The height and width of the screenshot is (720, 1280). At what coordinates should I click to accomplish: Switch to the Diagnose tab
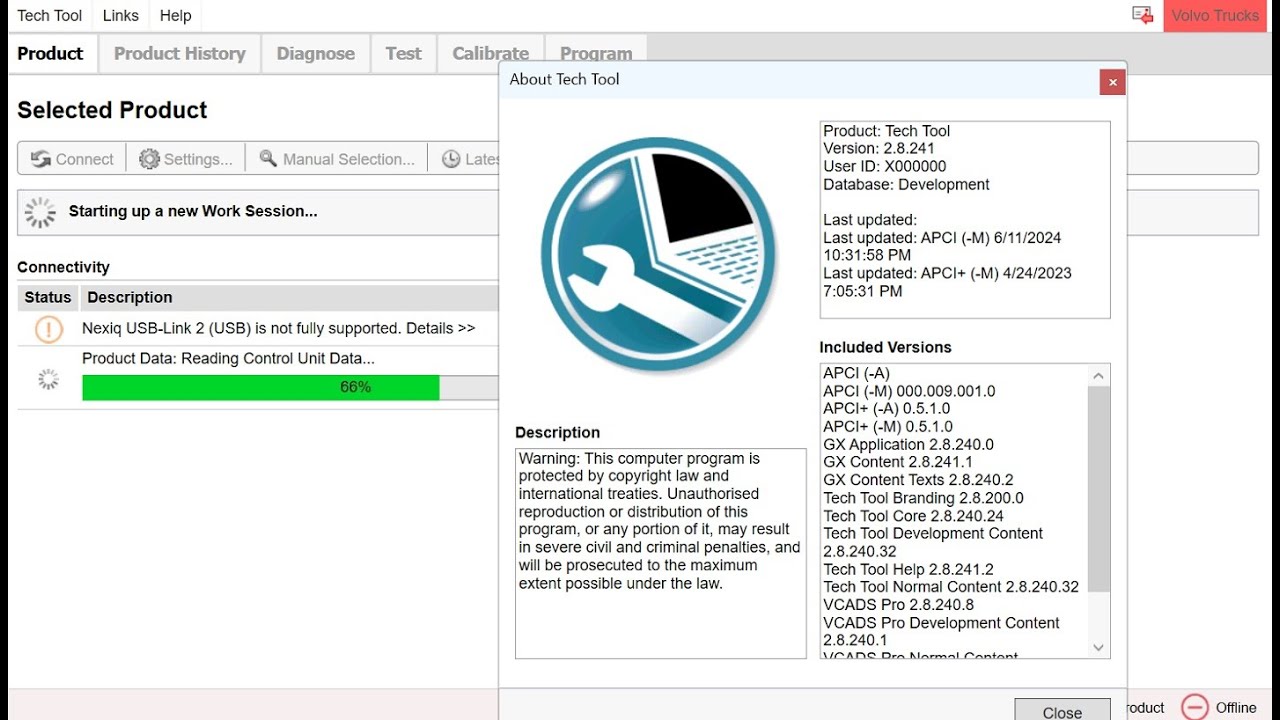tap(316, 54)
